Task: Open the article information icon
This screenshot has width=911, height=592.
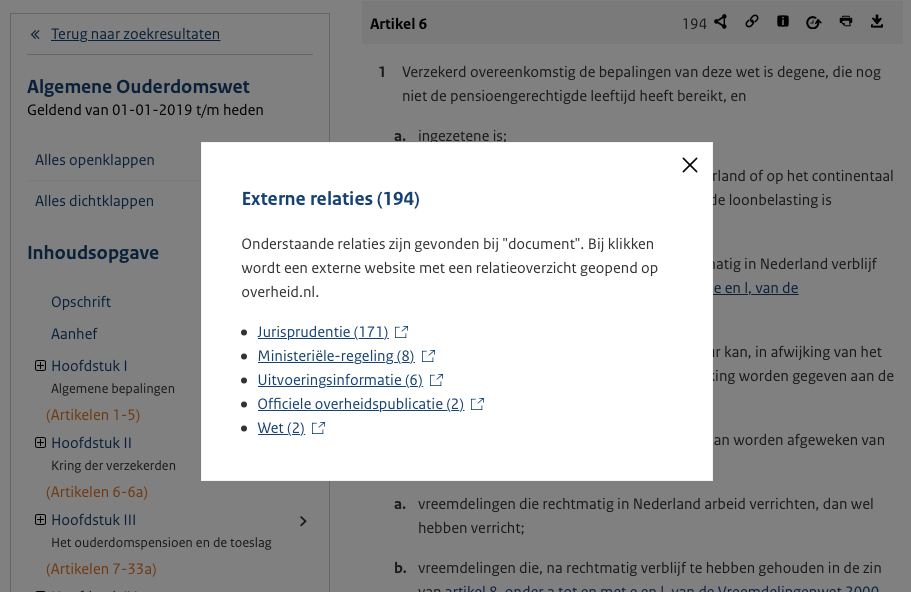Action: pyautogui.click(x=783, y=22)
